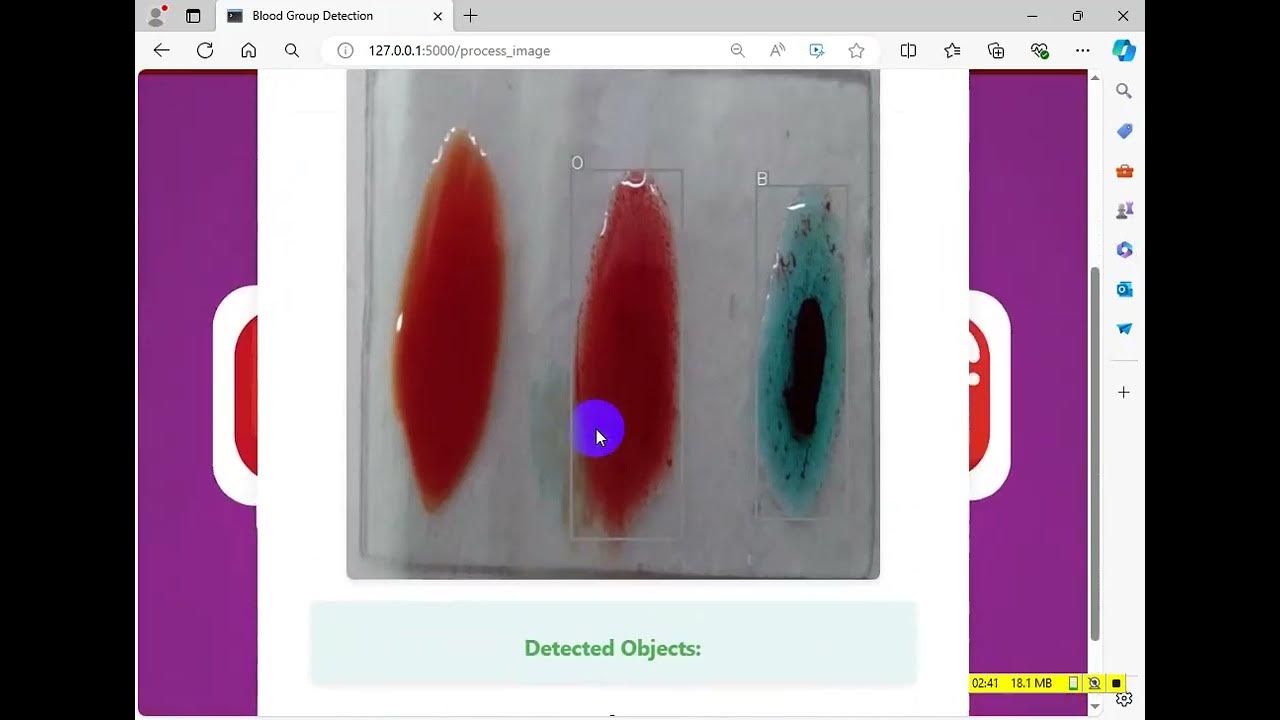The image size is (1280, 720).
Task: Open the sidebar Shopping tag icon
Action: (1124, 131)
